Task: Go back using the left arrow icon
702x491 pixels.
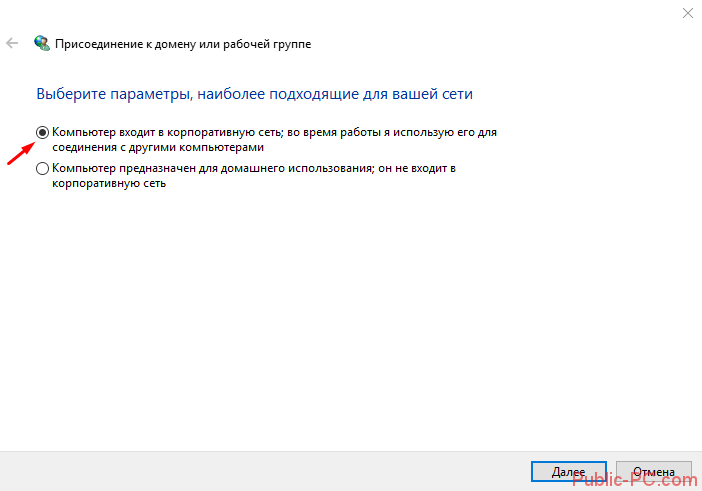Action: click(12, 43)
